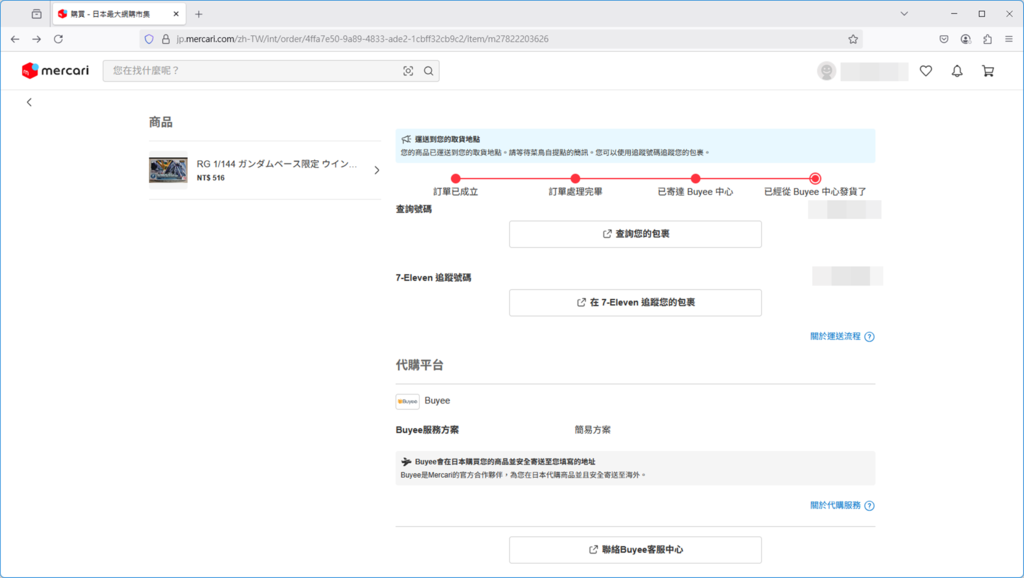Go back using page back chevron

[29, 102]
